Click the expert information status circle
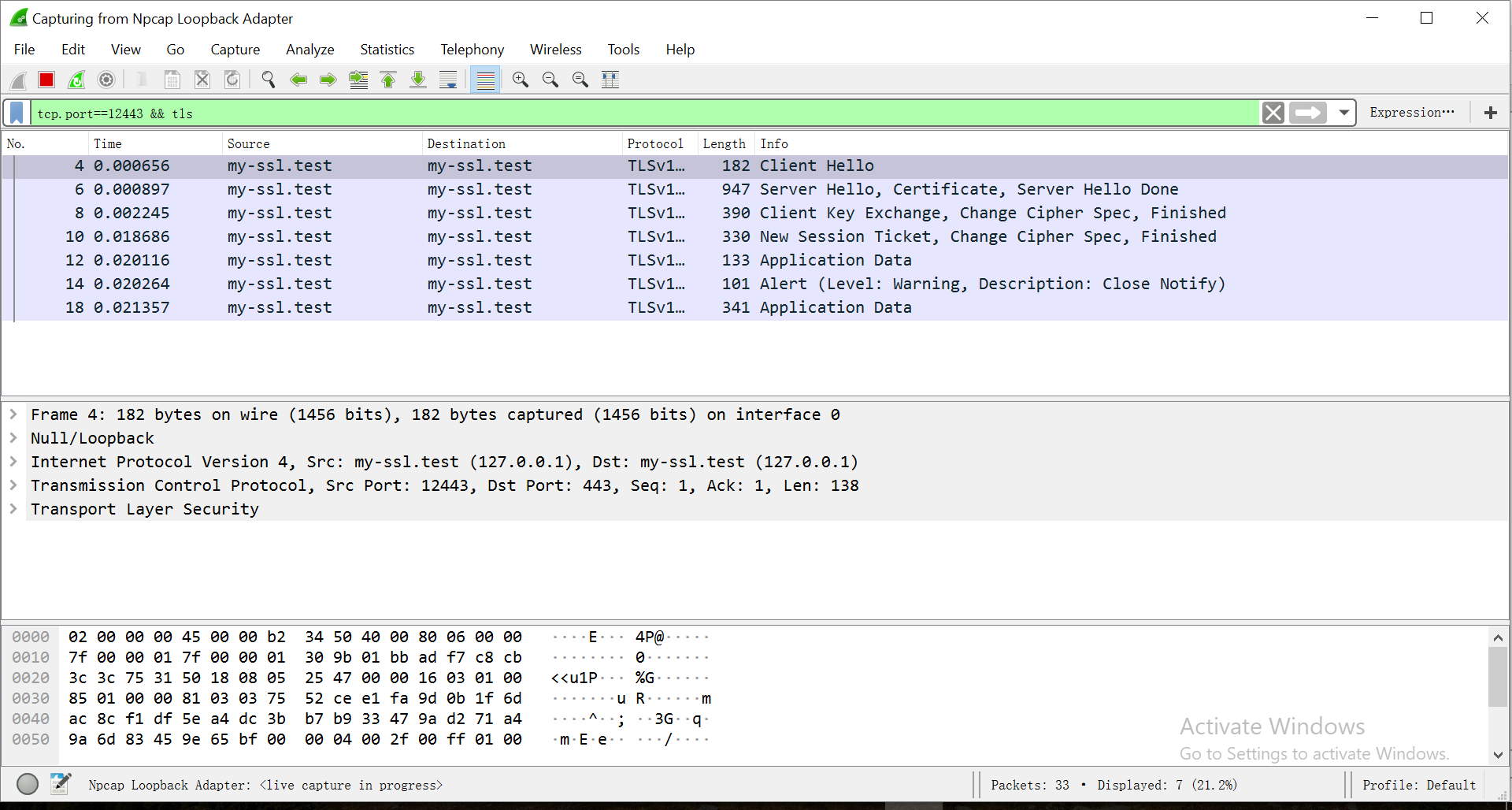 [28, 784]
